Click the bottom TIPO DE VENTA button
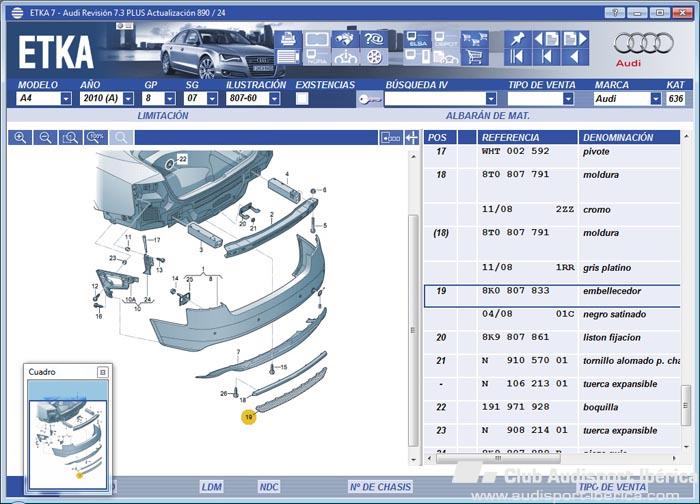The width and height of the screenshot is (700, 504). pos(612,487)
